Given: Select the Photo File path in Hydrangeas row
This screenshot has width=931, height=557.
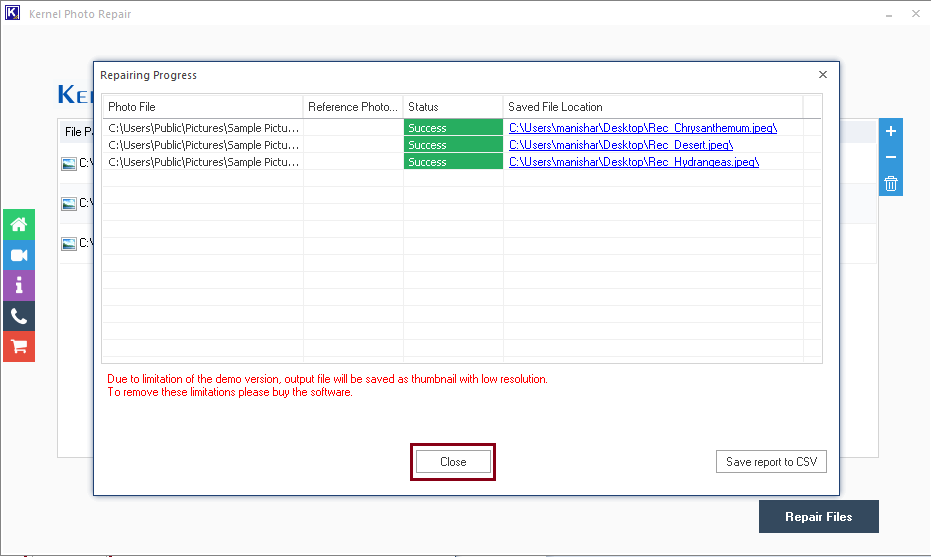Looking at the screenshot, I should [x=203, y=162].
